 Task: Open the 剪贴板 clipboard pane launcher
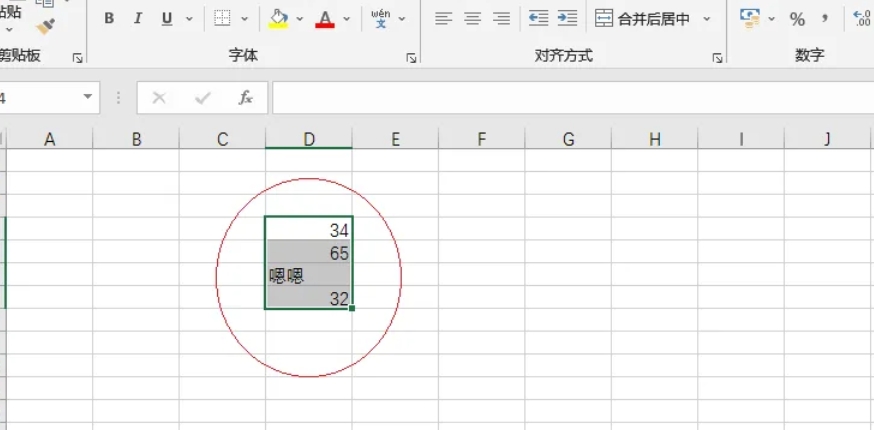[x=77, y=57]
